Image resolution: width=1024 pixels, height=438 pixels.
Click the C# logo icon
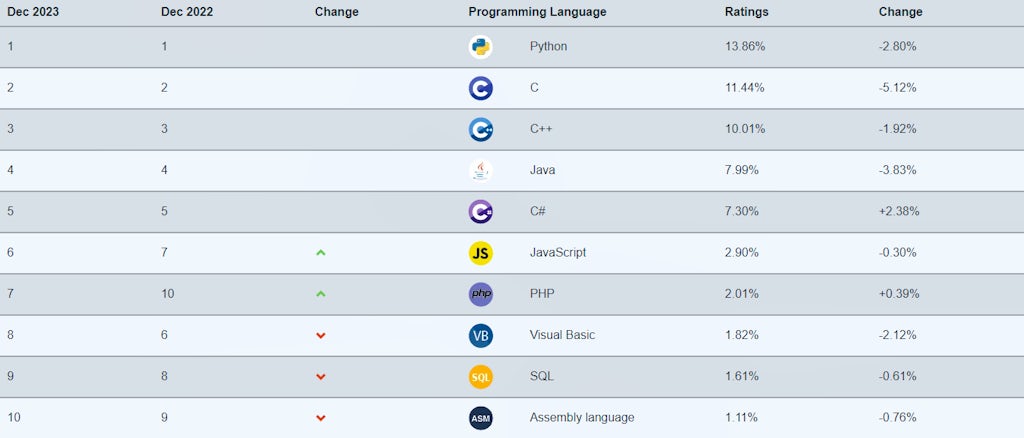pyautogui.click(x=481, y=212)
